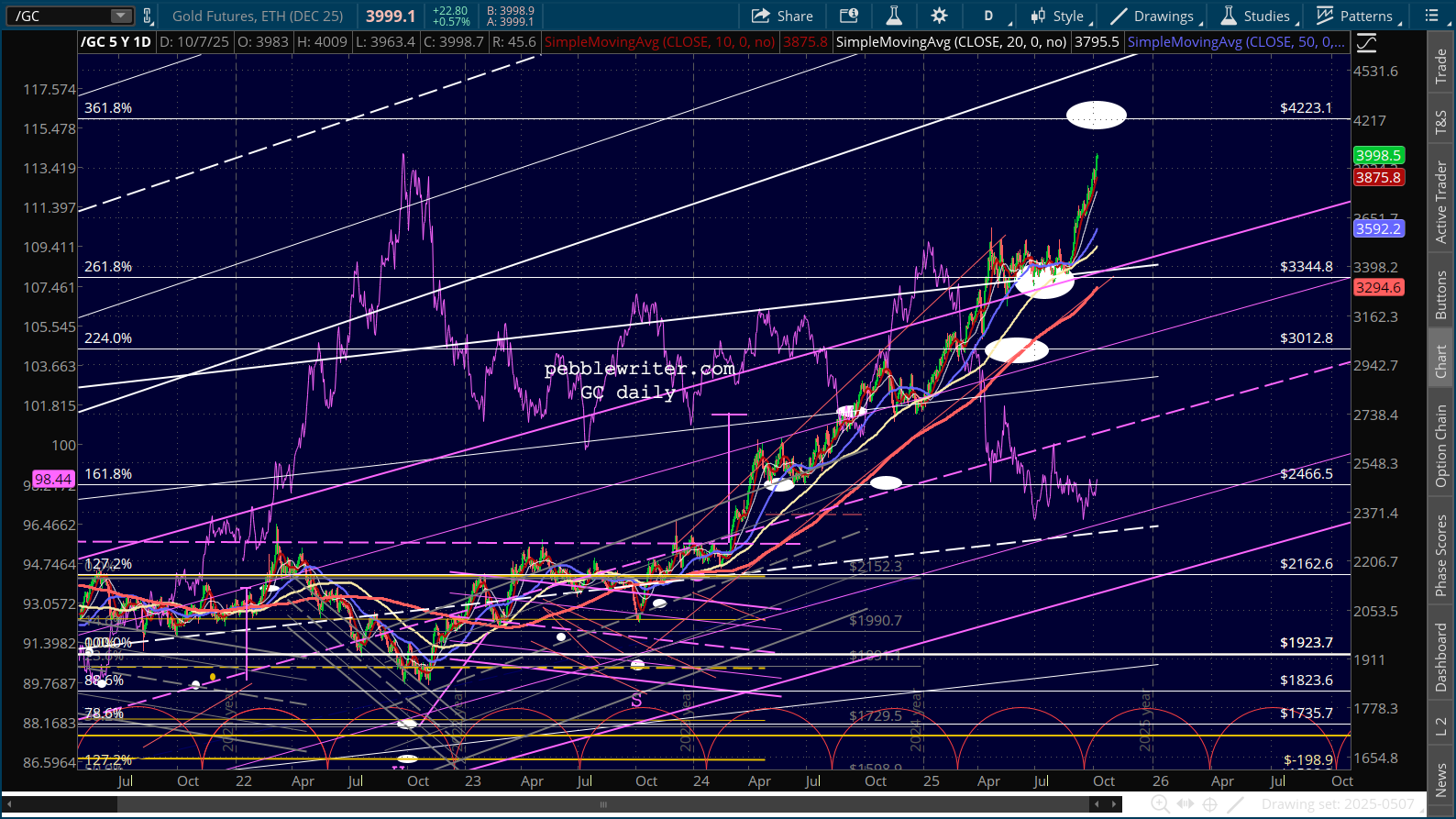Click the '$3344.8' price level label

coord(1307,267)
